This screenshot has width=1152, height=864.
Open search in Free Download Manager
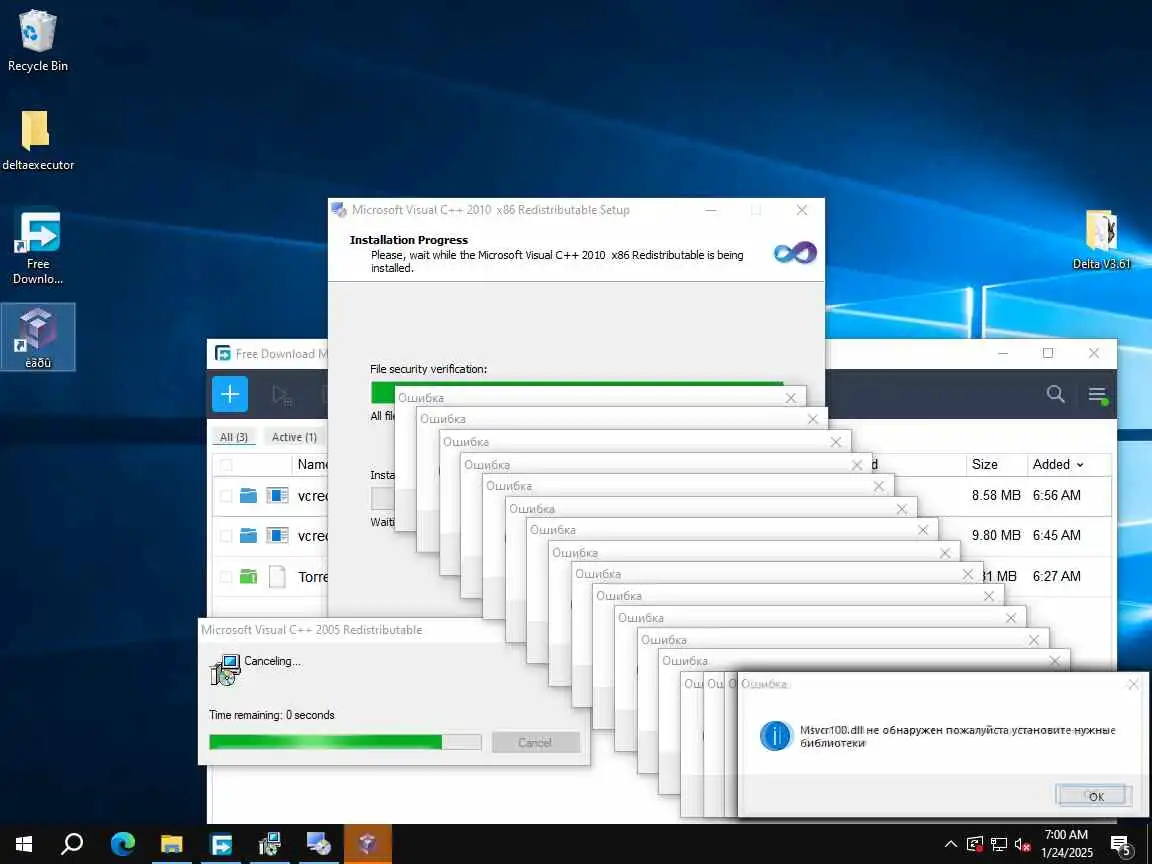click(1056, 394)
